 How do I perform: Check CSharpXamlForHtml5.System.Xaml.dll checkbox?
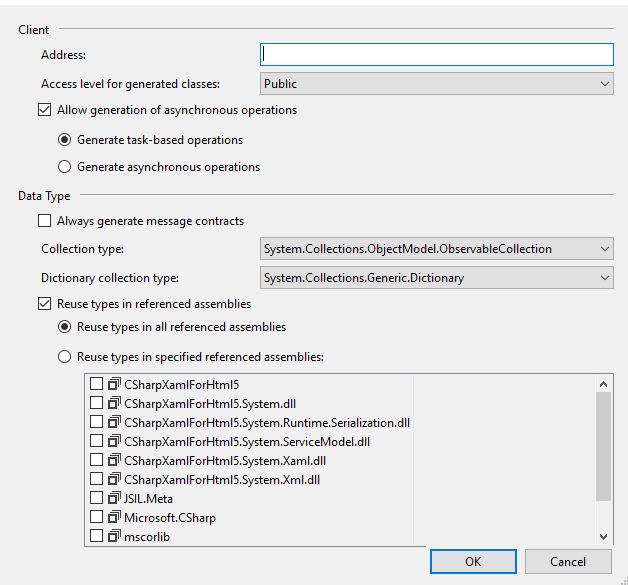[x=97, y=460]
